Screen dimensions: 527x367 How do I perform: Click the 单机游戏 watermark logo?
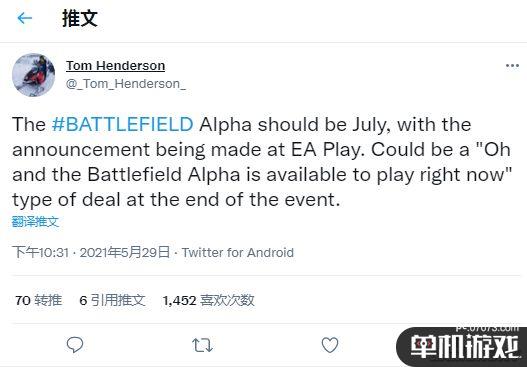465,348
